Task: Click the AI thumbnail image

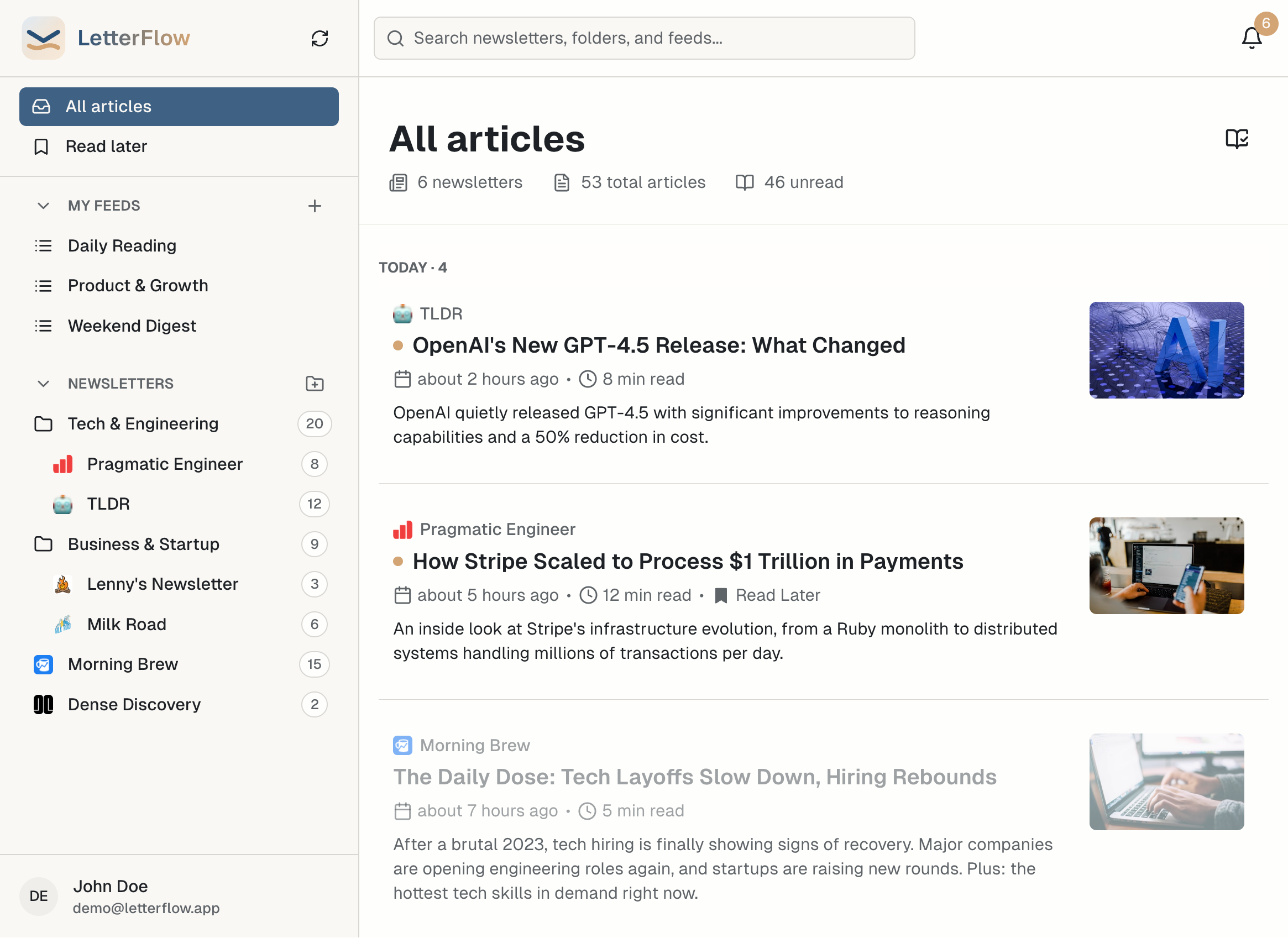Action: (1166, 350)
